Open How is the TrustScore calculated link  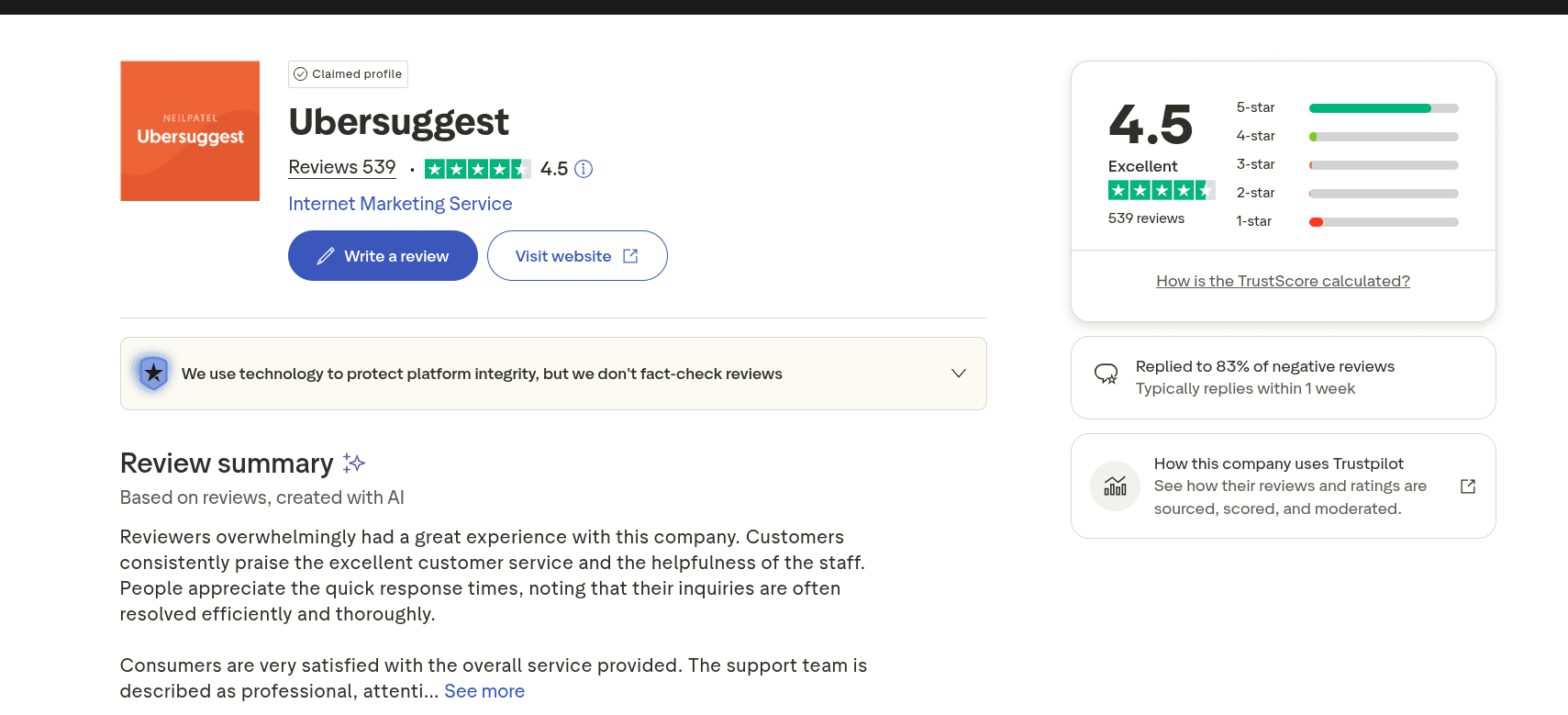coord(1283,281)
